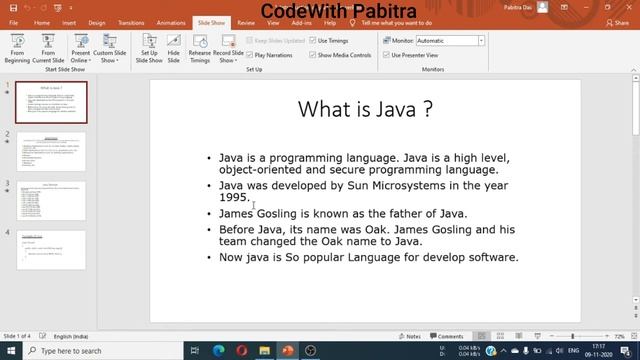Switch to the Review tab
The width and height of the screenshot is (640, 360).
click(246, 23)
